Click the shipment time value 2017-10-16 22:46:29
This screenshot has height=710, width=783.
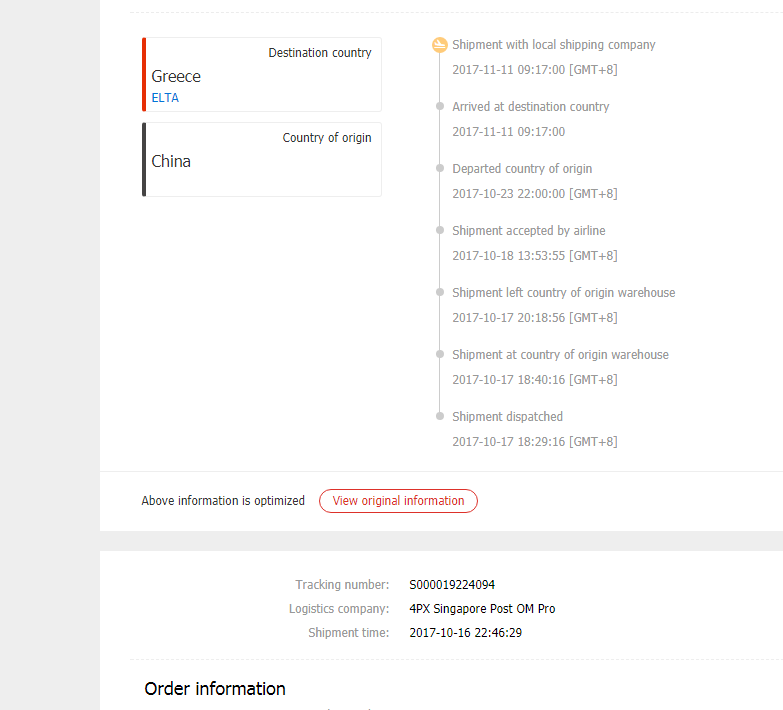[465, 633]
